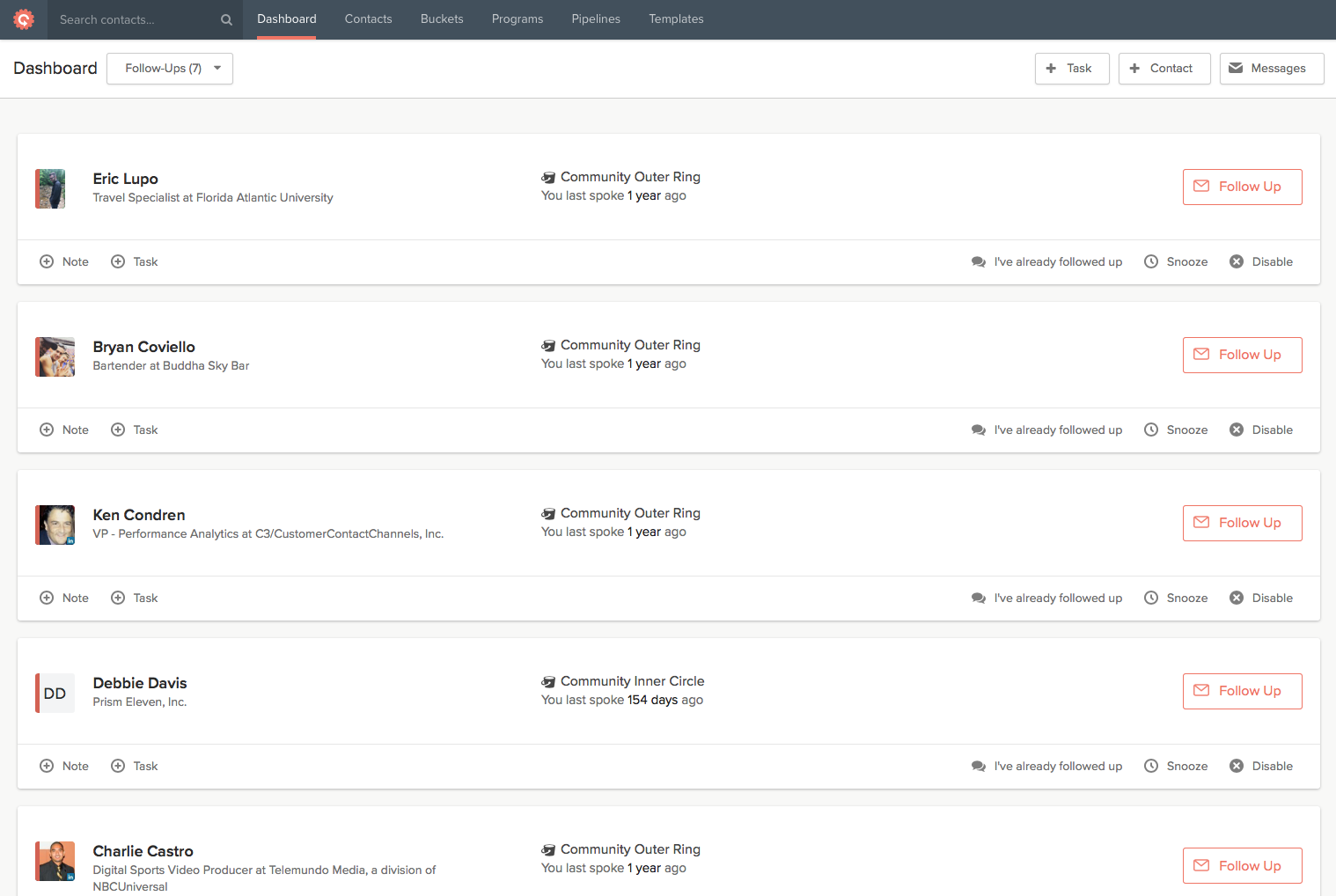Click Charlie Castro's Community Outer Ring bucket
Image resolution: width=1336 pixels, height=896 pixels.
[x=621, y=849]
